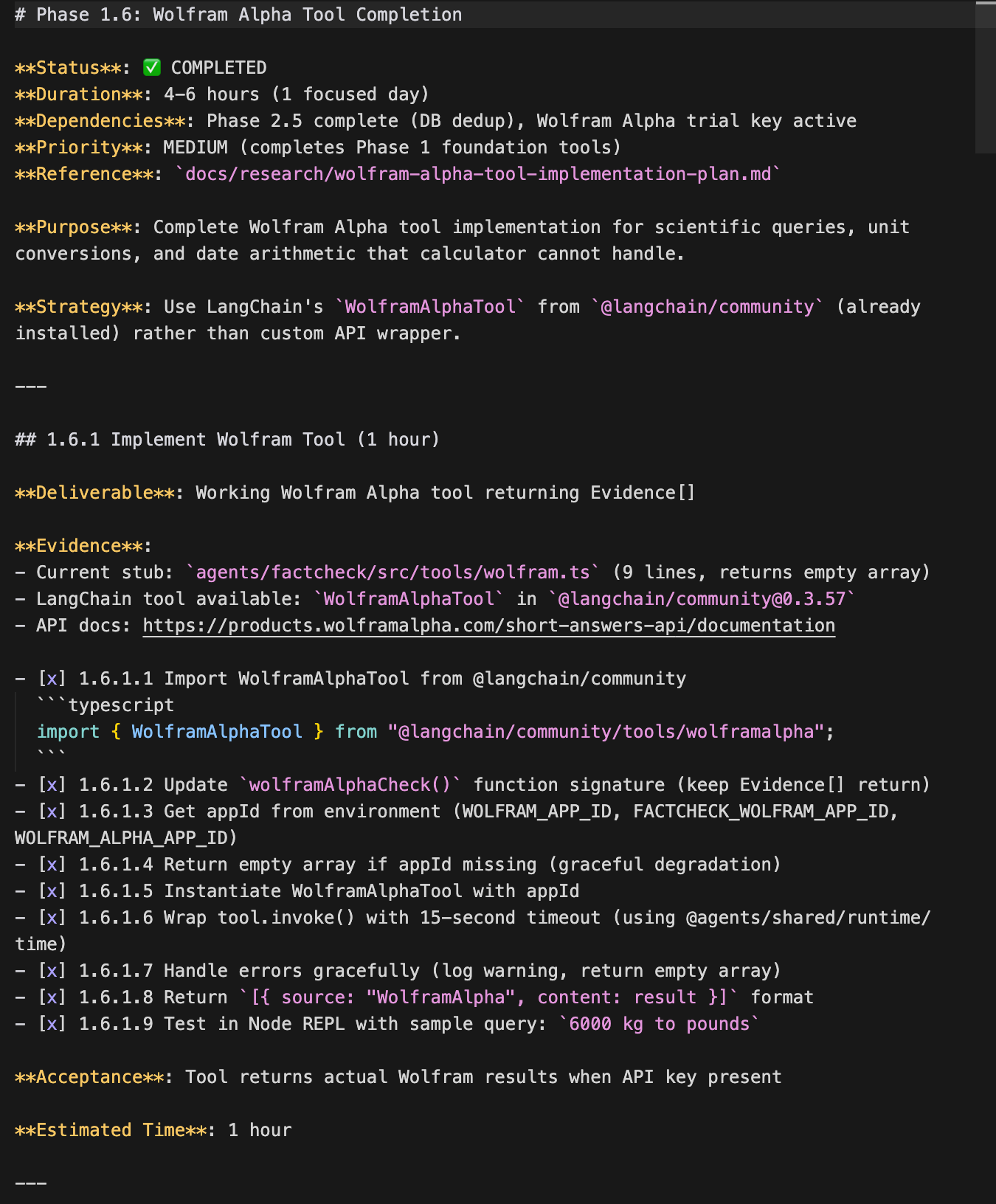Click the '**Purpose**' label
The image size is (996, 1204).
(73, 227)
